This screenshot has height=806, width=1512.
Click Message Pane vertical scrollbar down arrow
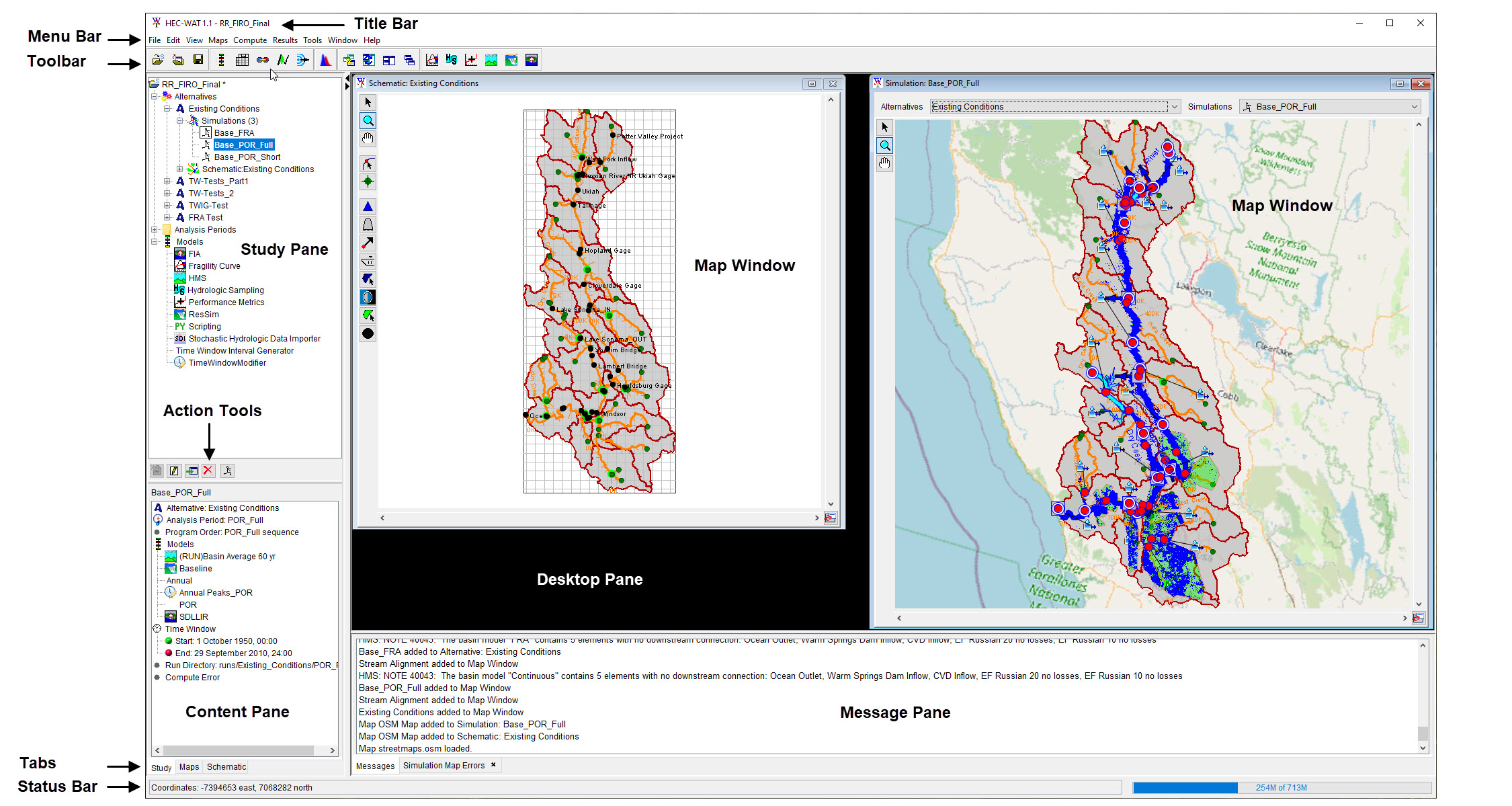[1423, 748]
